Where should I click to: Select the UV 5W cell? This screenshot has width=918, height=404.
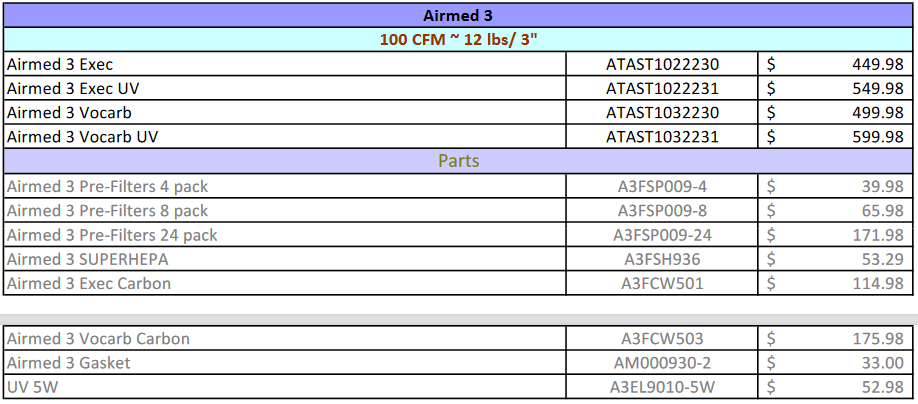coord(285,387)
